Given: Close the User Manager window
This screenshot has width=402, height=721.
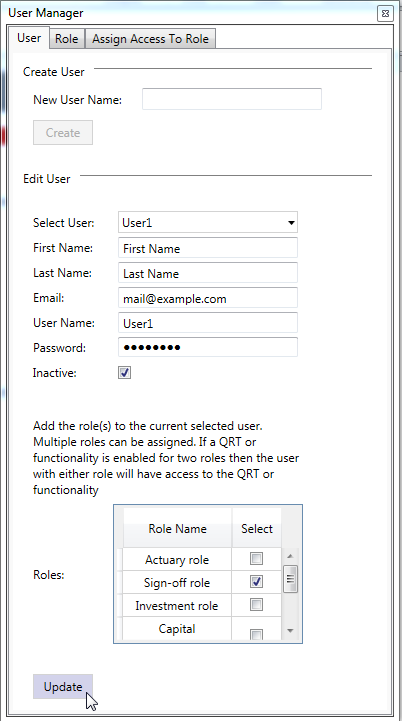Looking at the screenshot, I should coord(385,14).
